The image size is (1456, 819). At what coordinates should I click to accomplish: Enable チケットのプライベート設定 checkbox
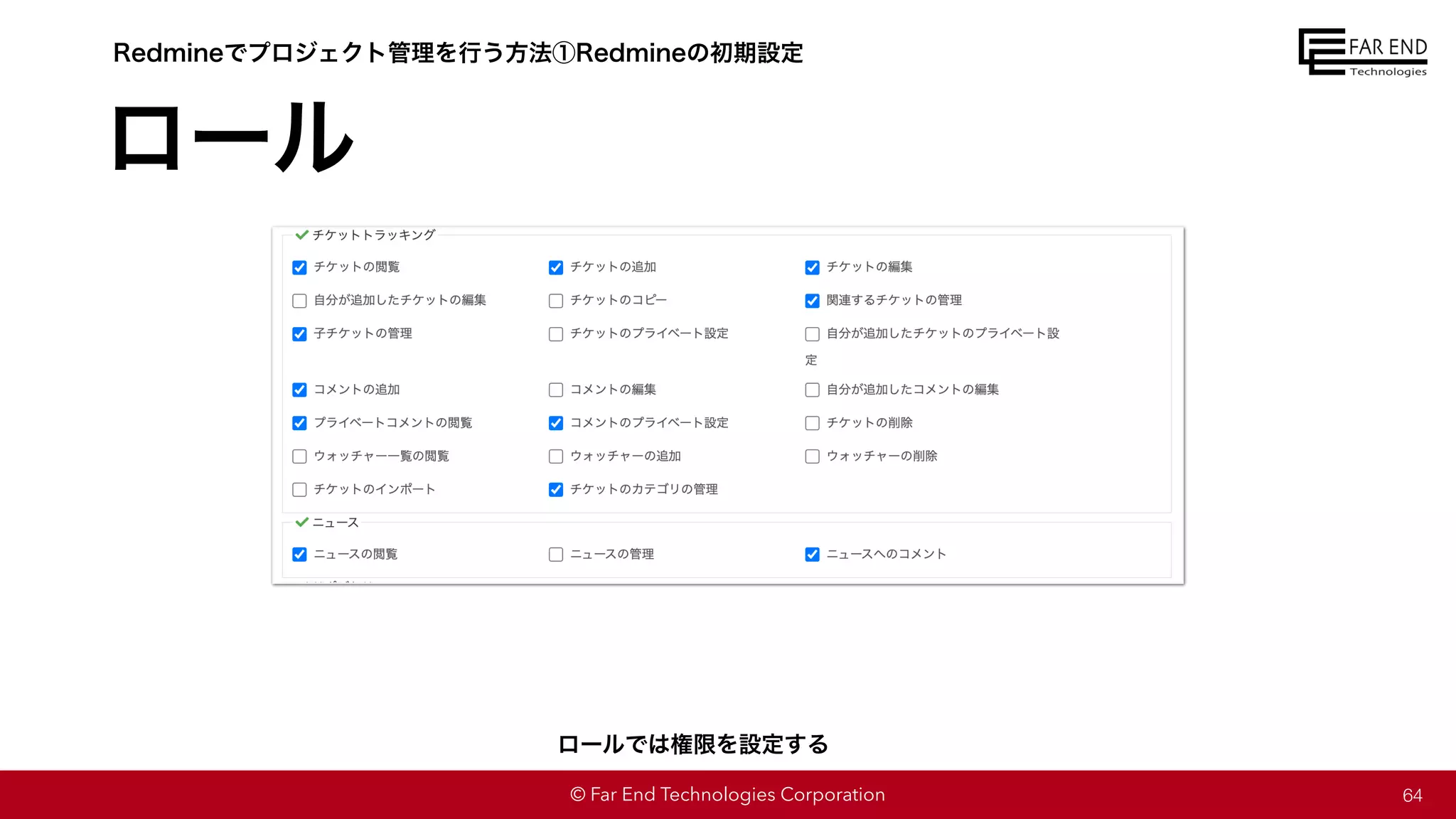pos(556,334)
